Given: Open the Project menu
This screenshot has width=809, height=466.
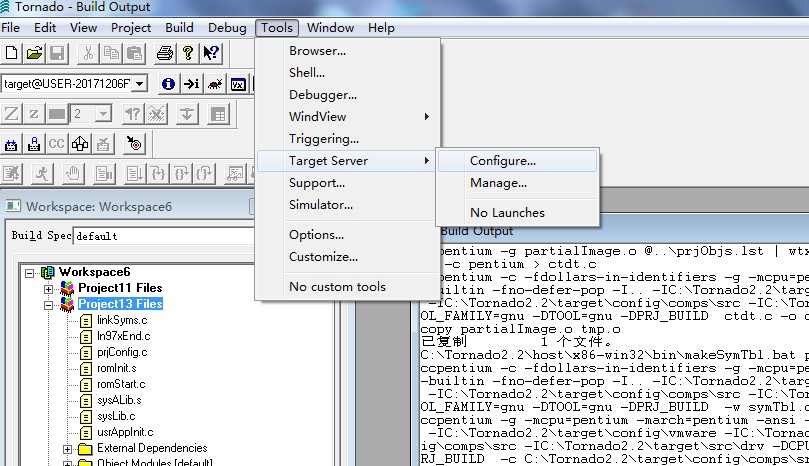Looking at the screenshot, I should pyautogui.click(x=131, y=27).
